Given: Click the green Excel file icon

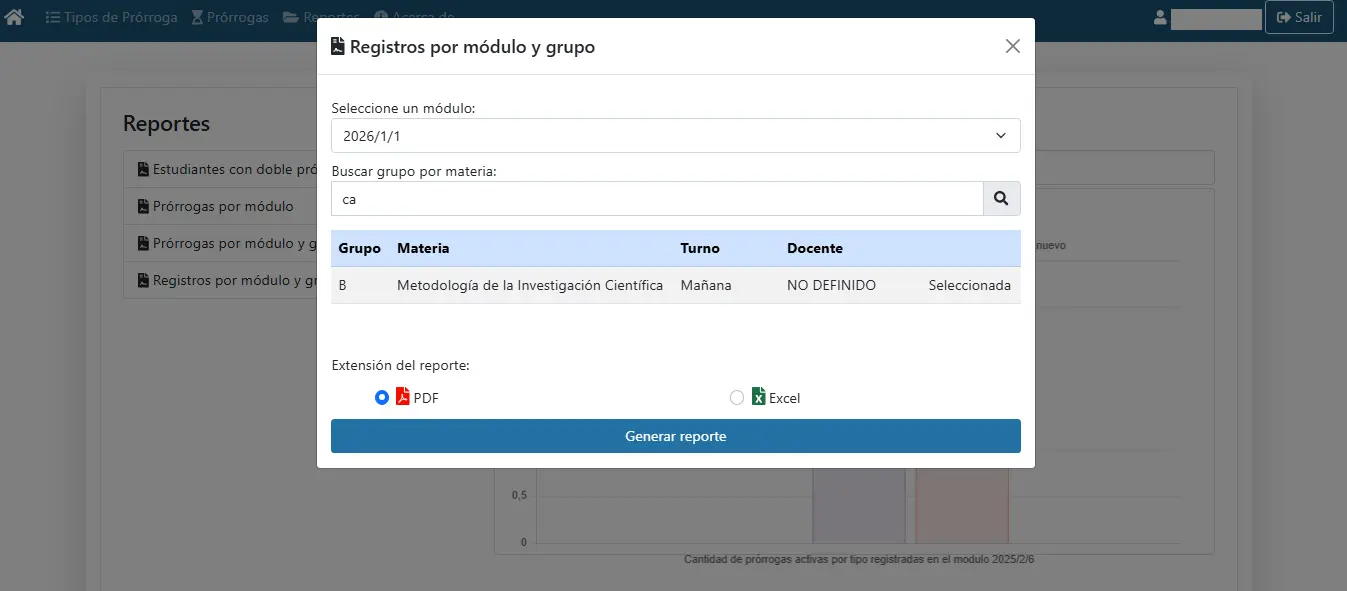Looking at the screenshot, I should 759,396.
